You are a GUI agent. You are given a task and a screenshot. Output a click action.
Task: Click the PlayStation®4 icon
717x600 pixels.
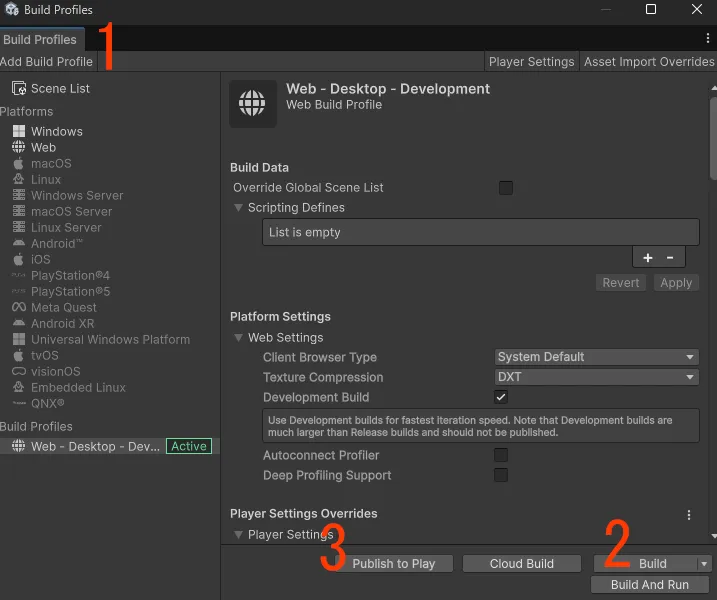pos(19,275)
